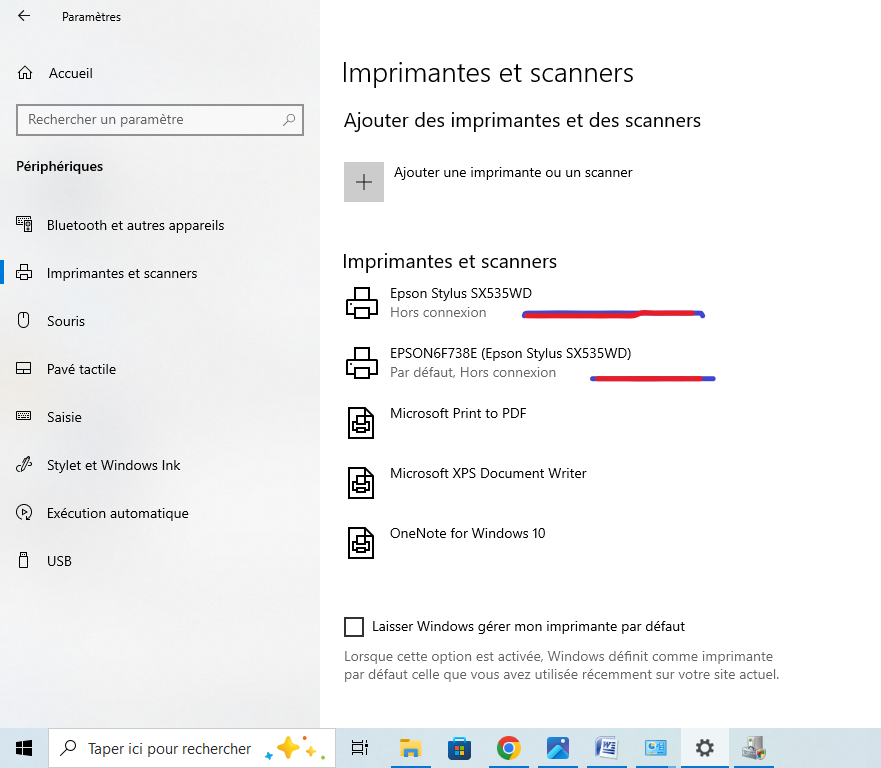The image size is (881, 768).
Task: Click the Microsoft Print to PDF icon
Action: click(x=361, y=423)
